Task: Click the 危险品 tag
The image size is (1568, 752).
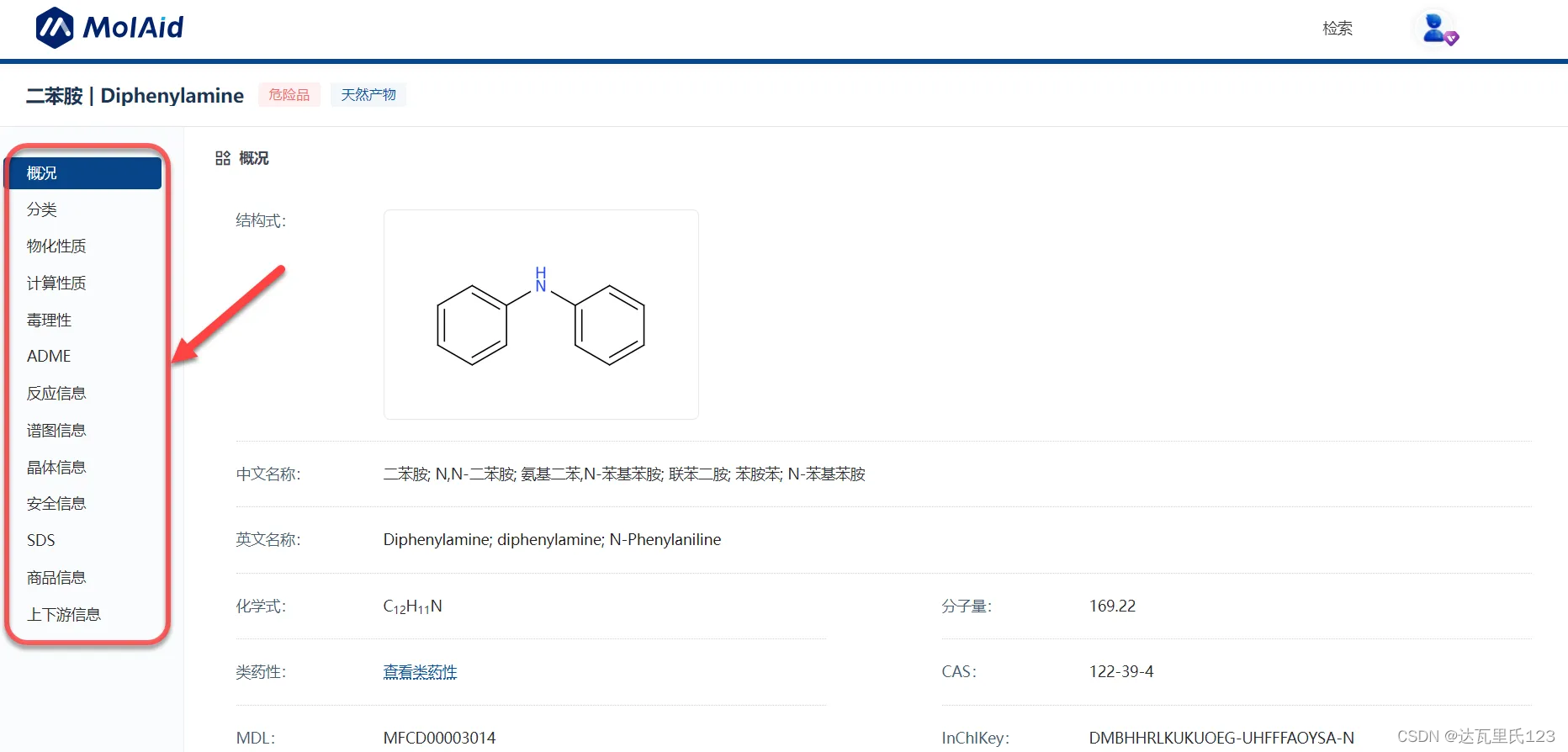Action: 289,95
